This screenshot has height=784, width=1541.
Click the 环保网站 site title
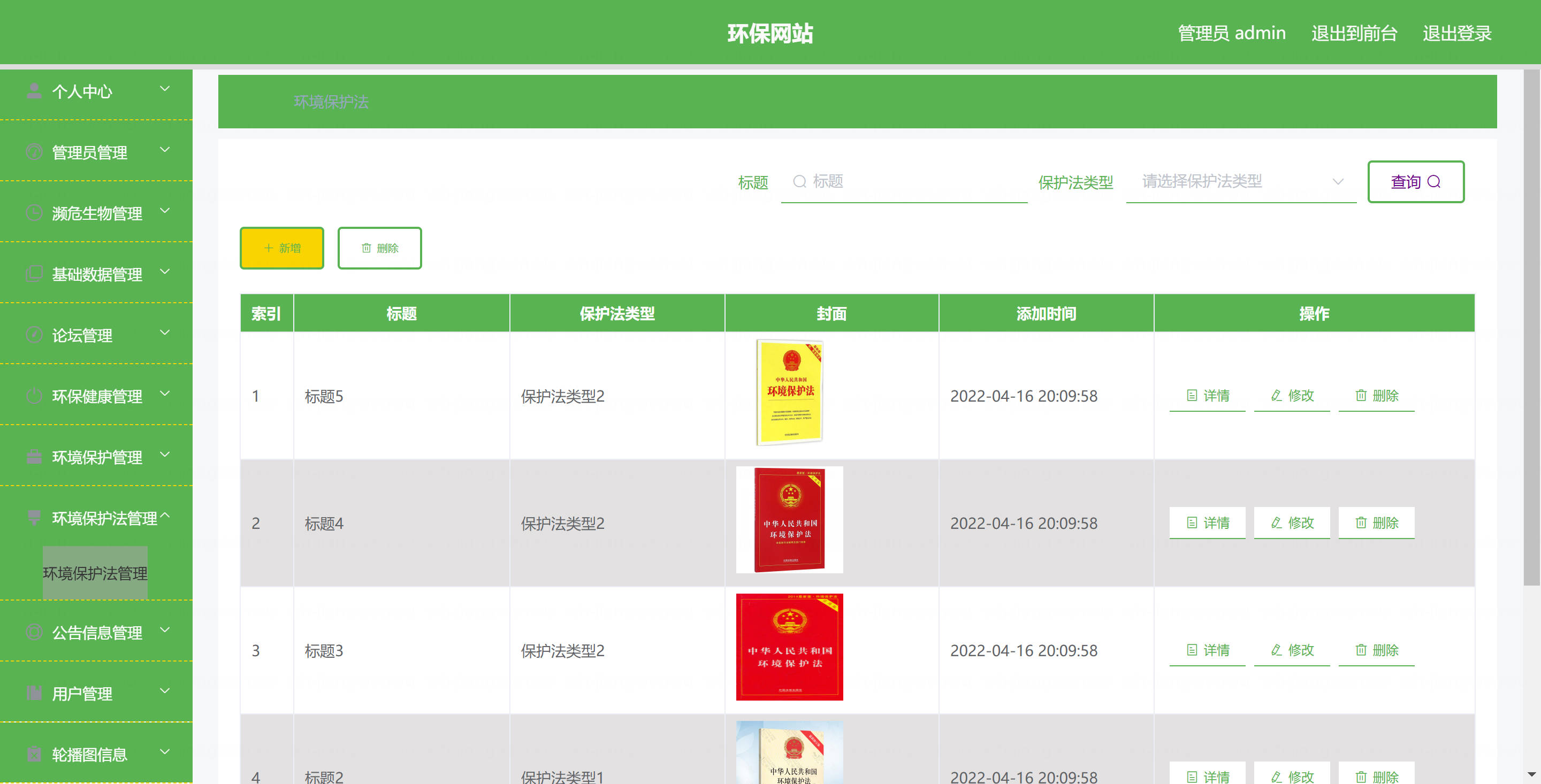click(x=771, y=34)
